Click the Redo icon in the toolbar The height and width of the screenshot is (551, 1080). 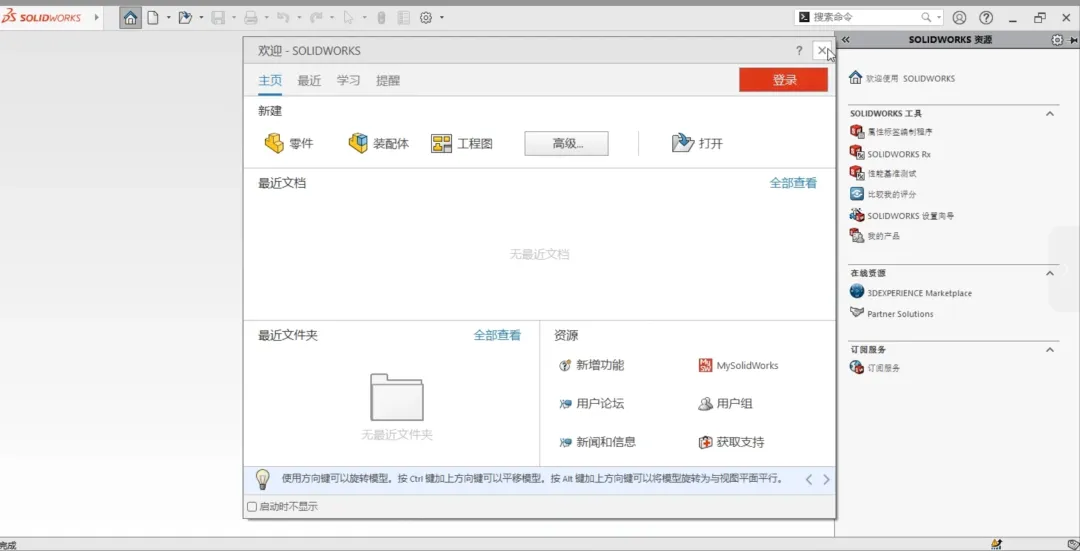click(x=316, y=18)
